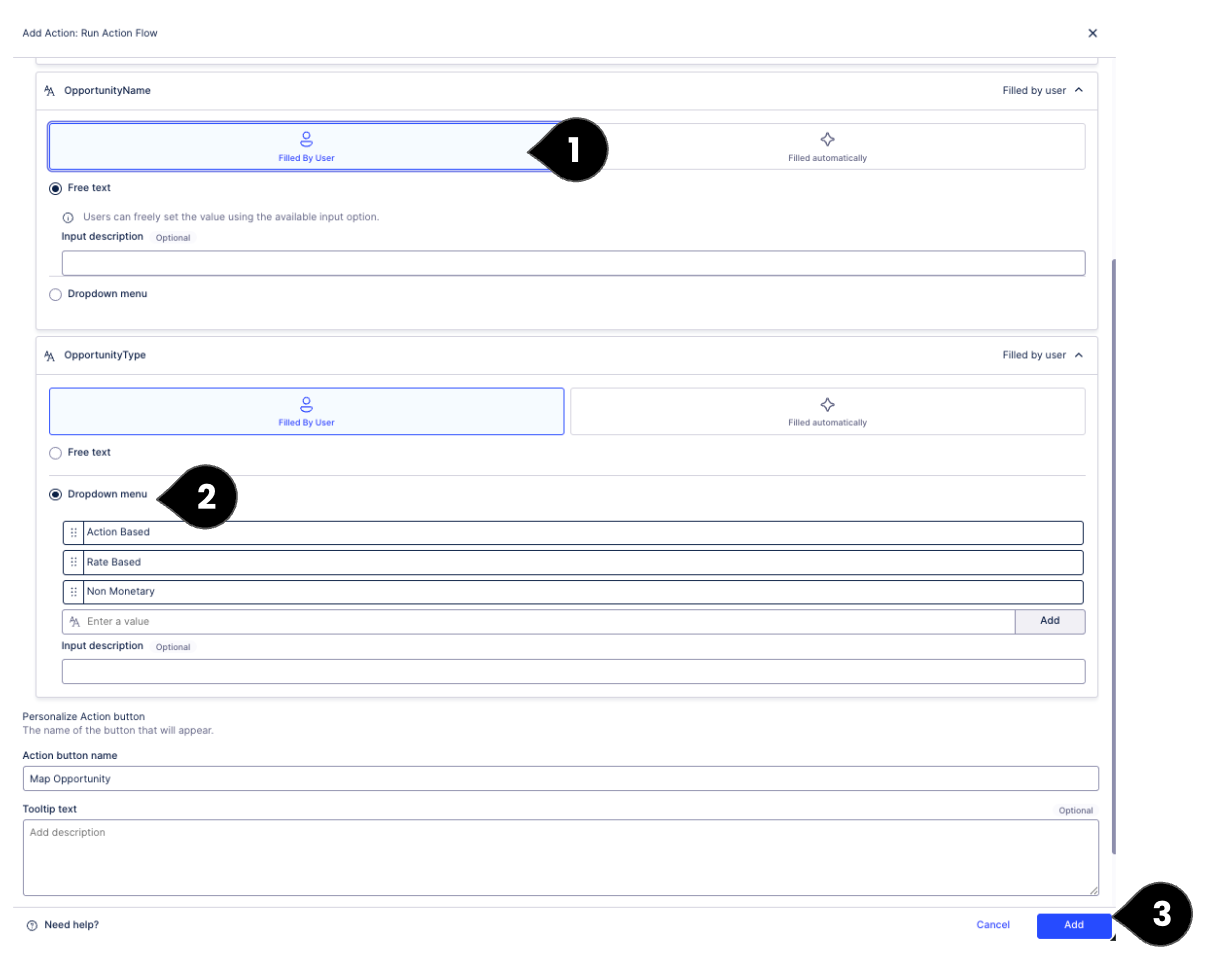This screenshot has width=1220, height=964.
Task: Click the OpportunityType text type icon
Action: [50, 355]
